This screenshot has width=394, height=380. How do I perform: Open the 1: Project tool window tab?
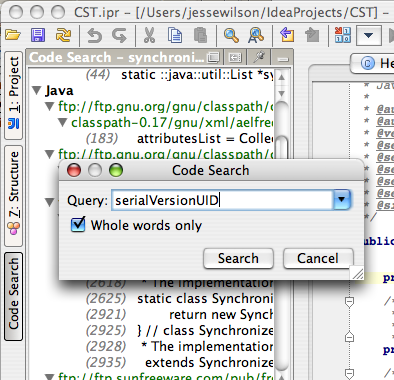(14, 95)
